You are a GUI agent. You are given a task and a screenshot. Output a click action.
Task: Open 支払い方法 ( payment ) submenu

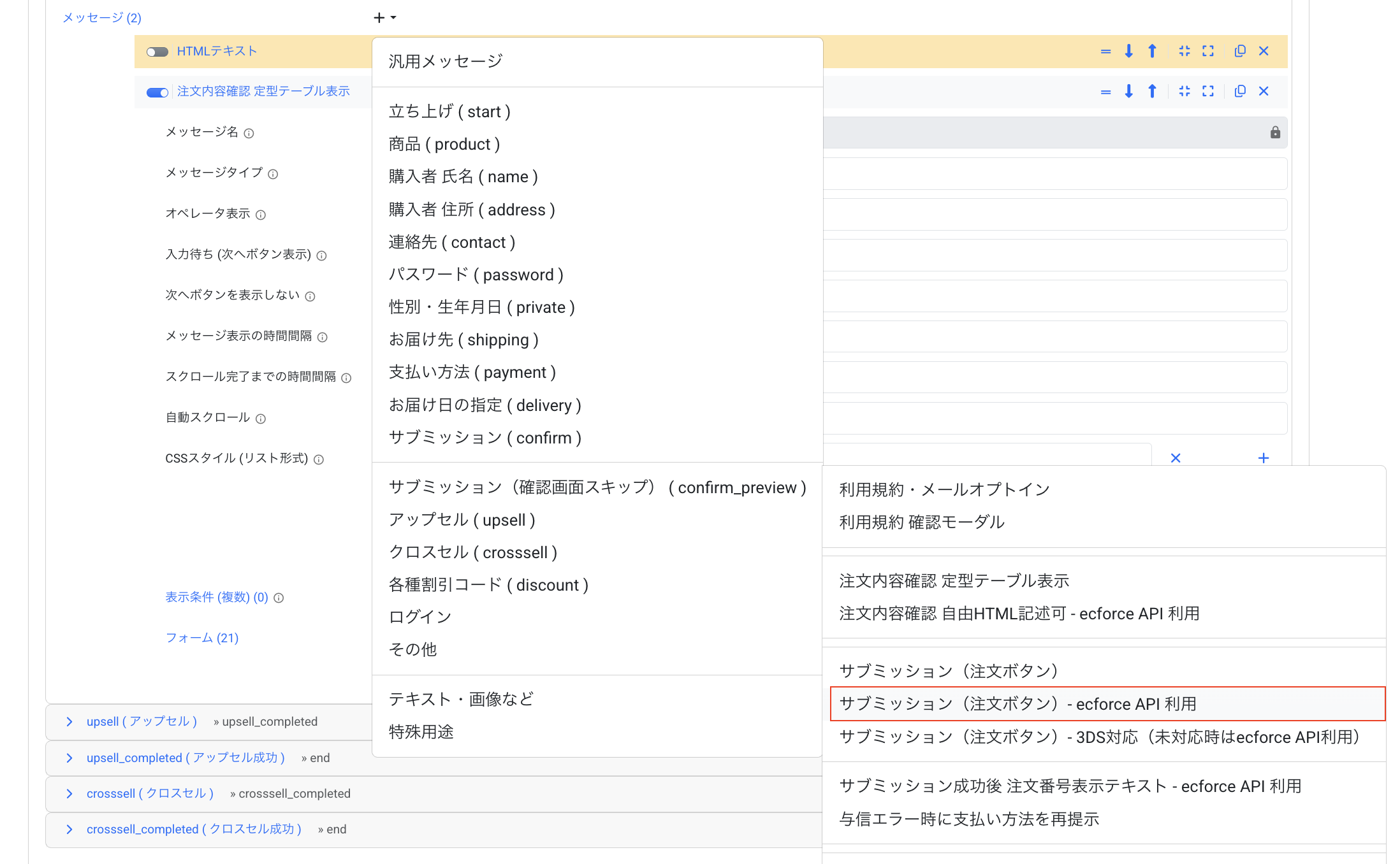[x=597, y=372]
